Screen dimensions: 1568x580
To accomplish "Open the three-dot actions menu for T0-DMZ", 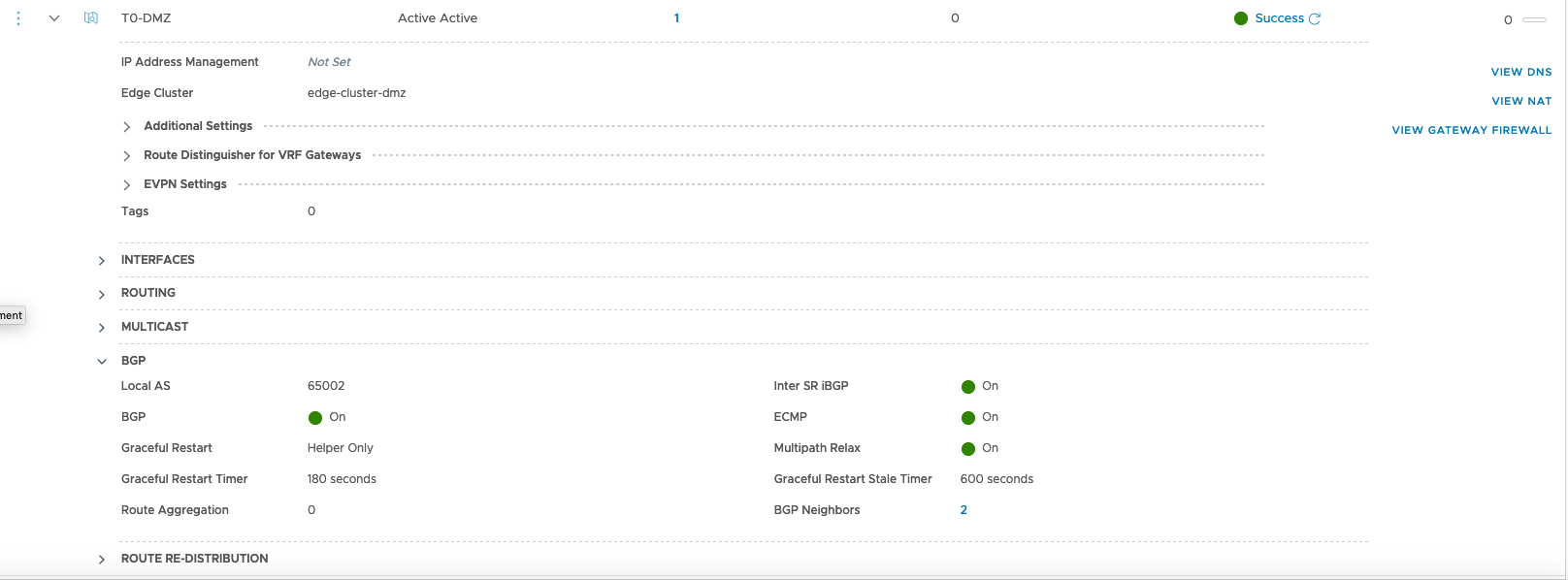I will click(x=18, y=18).
